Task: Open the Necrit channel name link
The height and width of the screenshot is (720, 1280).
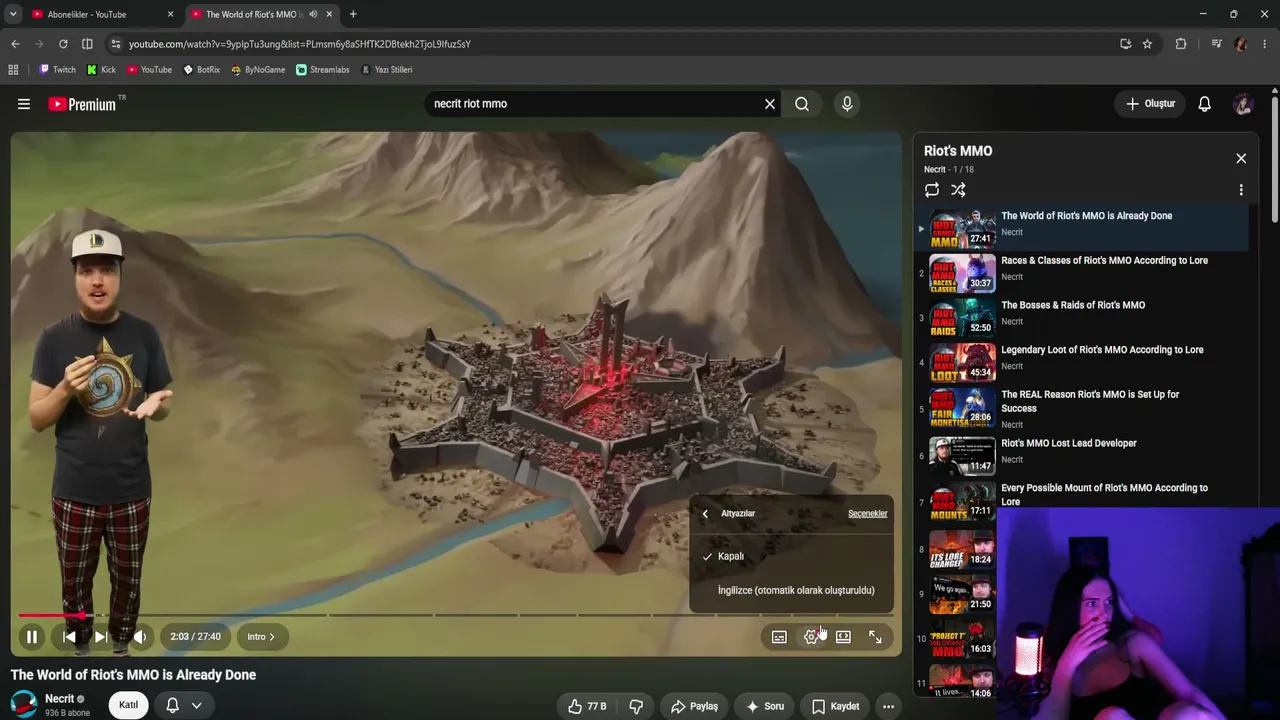Action: [60, 699]
